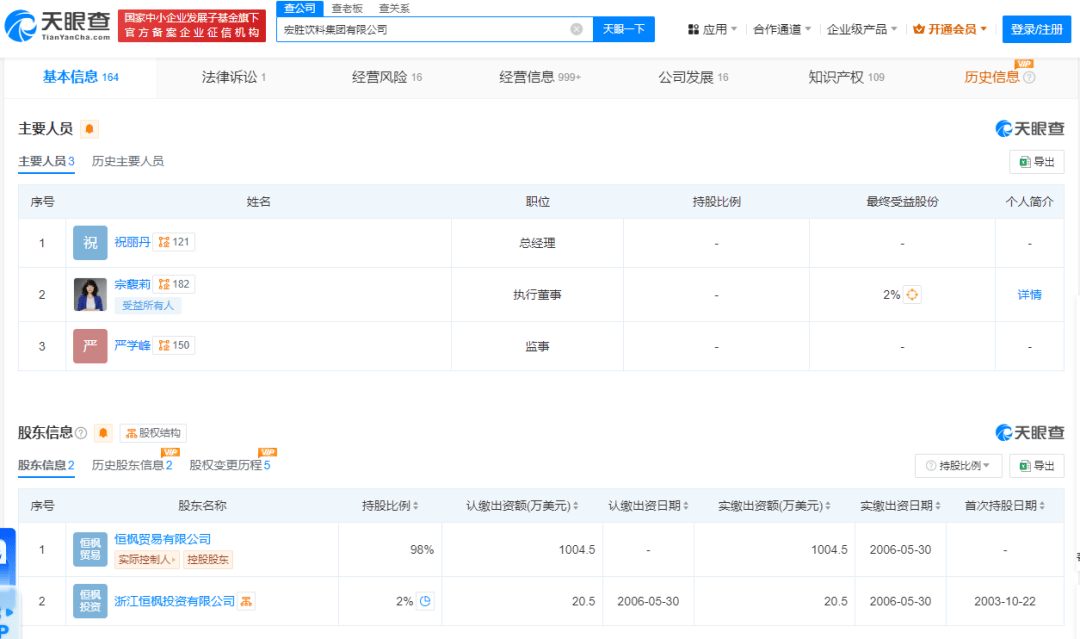Image resolution: width=1080 pixels, height=639 pixels.
Task: Open the 法律诉讼 tab
Action: click(x=233, y=77)
